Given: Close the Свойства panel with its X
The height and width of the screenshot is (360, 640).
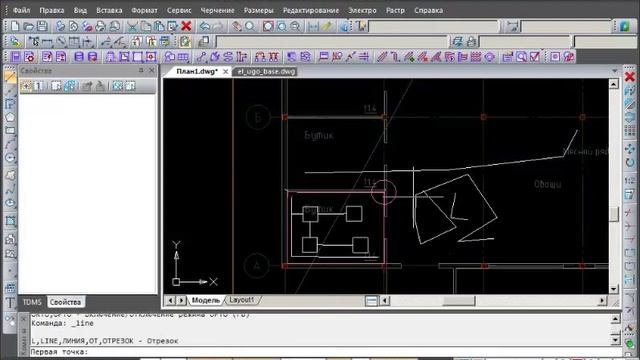Looking at the screenshot, I should point(152,70).
